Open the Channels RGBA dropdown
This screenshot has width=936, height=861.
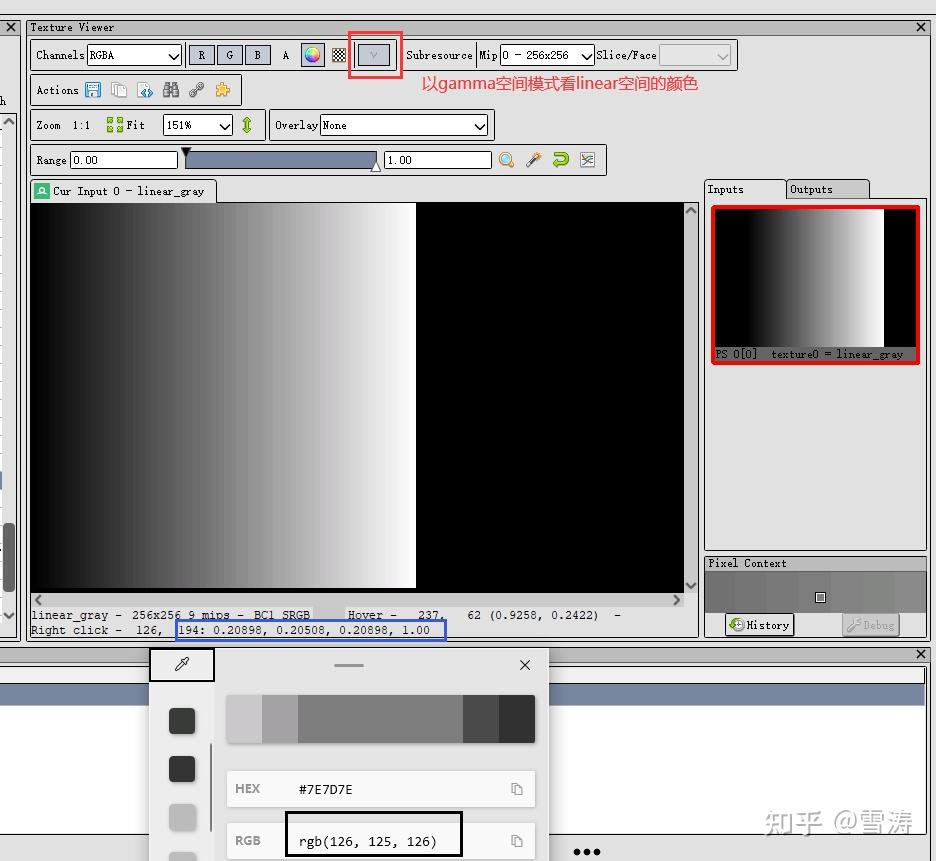(x=135, y=55)
